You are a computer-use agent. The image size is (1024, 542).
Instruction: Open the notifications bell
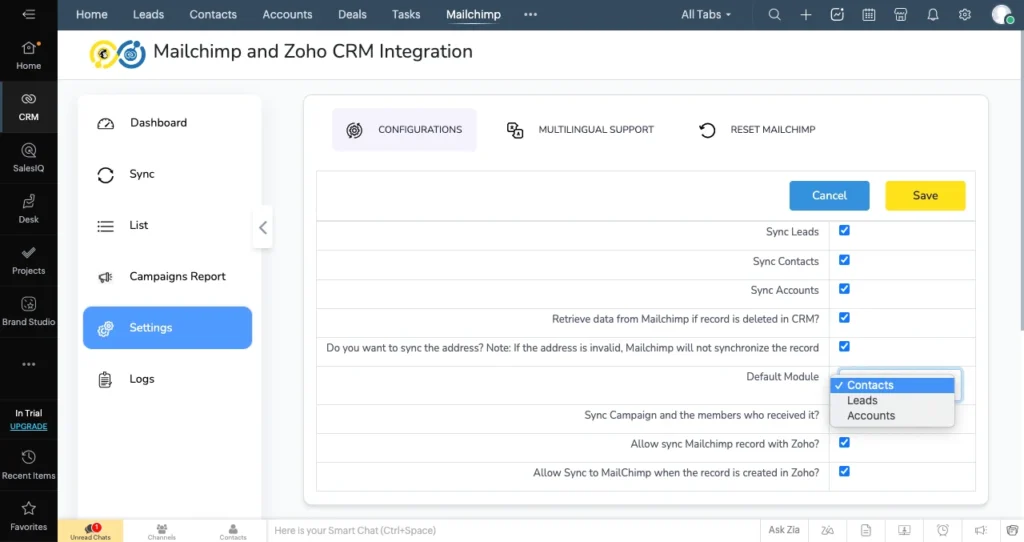(933, 14)
